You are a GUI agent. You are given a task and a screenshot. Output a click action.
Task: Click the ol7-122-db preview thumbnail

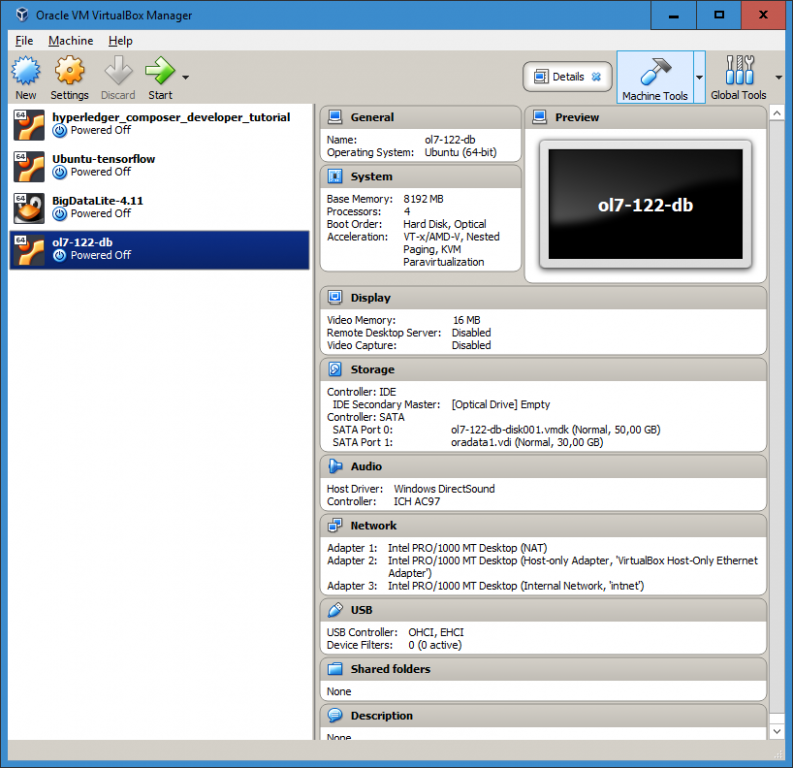[x=645, y=204]
